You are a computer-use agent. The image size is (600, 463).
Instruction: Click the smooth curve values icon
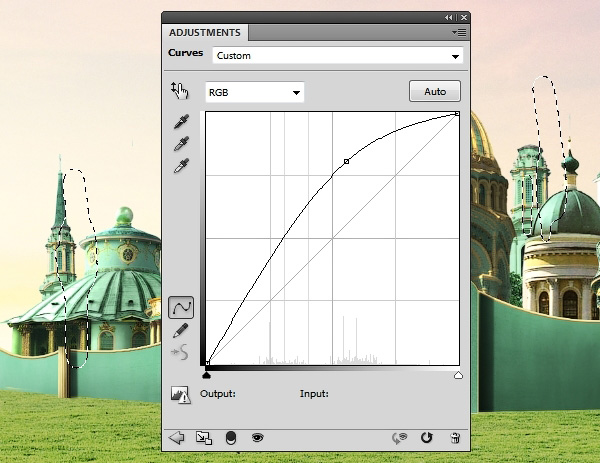[181, 351]
